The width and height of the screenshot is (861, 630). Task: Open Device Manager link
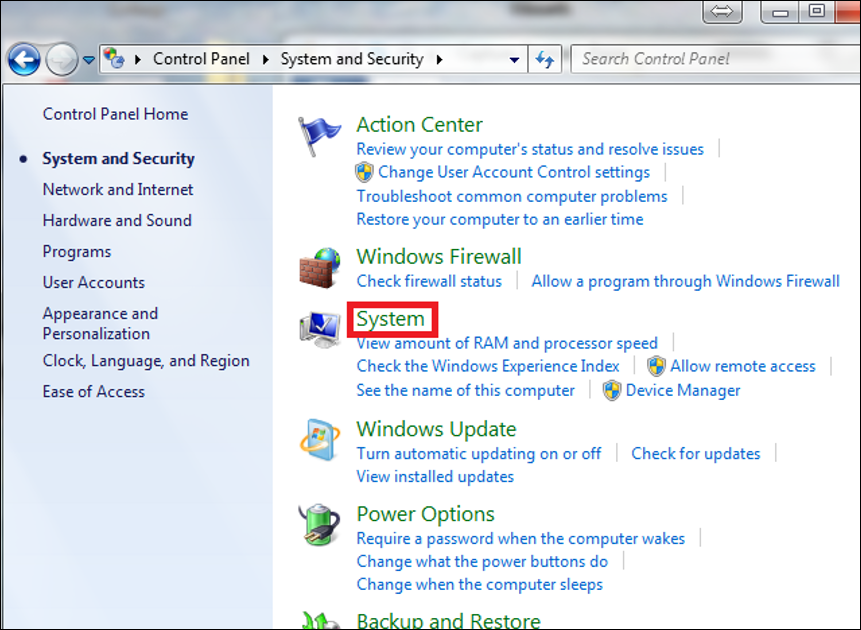coord(683,390)
